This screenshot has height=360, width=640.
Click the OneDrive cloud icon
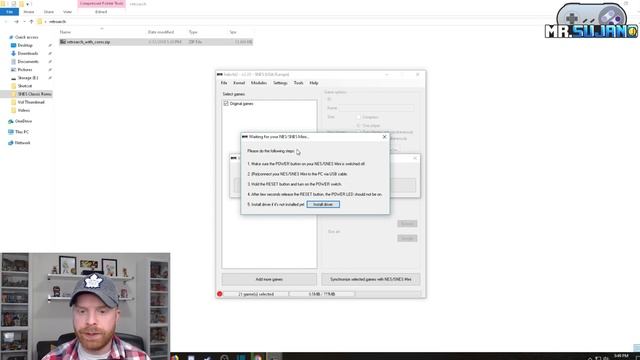pos(11,121)
